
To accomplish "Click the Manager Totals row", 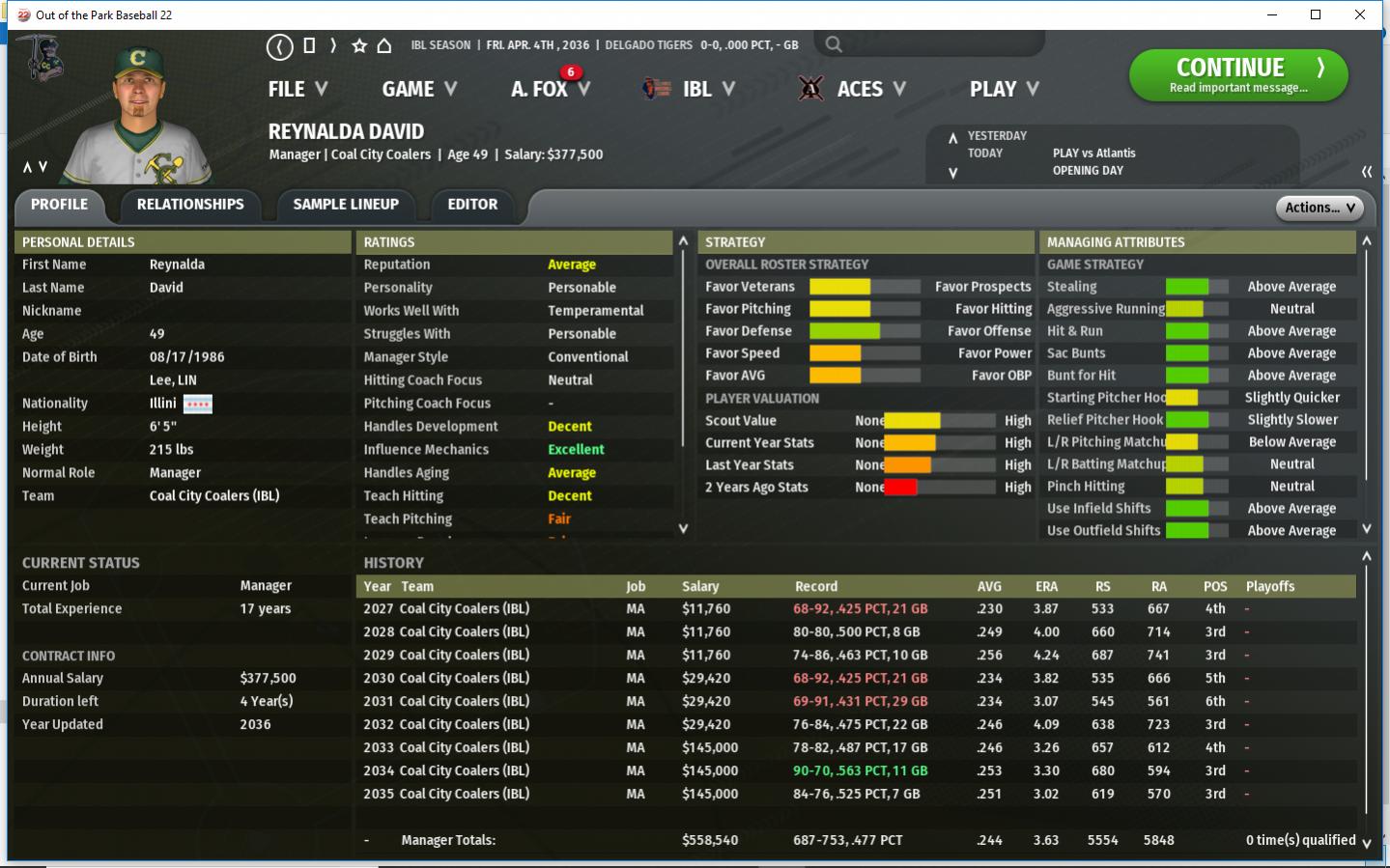I will [856, 840].
